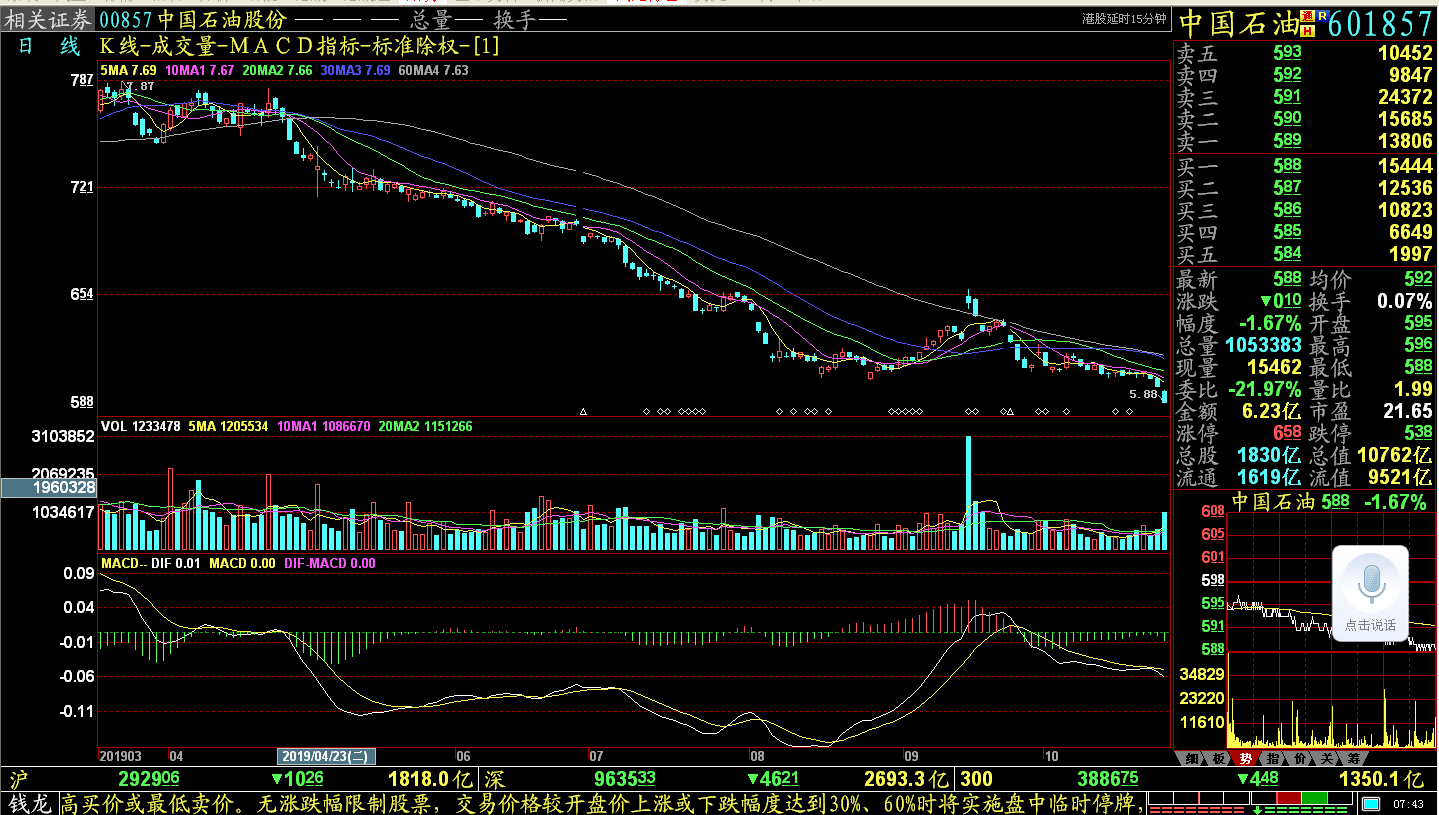This screenshot has height=815, width=1439.
Task: Click the DIF-MACD 0.00 label
Action: (x=330, y=563)
